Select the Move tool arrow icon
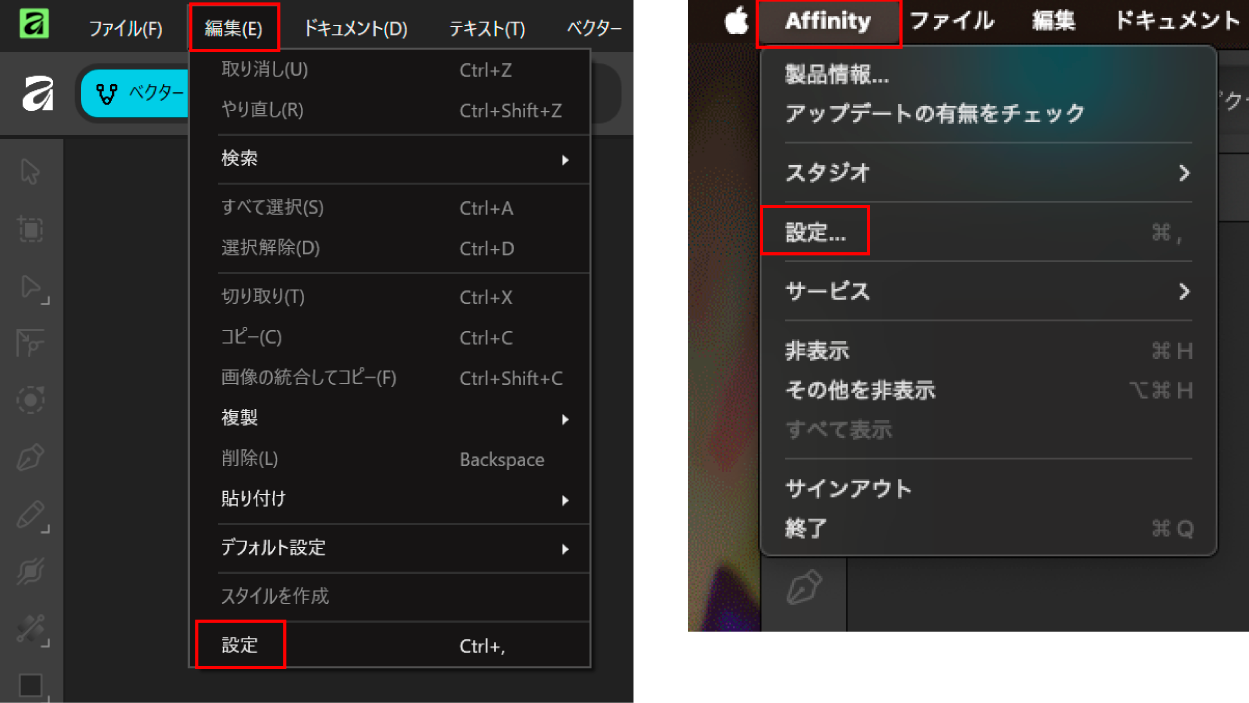The image size is (1249, 703). click(30, 171)
